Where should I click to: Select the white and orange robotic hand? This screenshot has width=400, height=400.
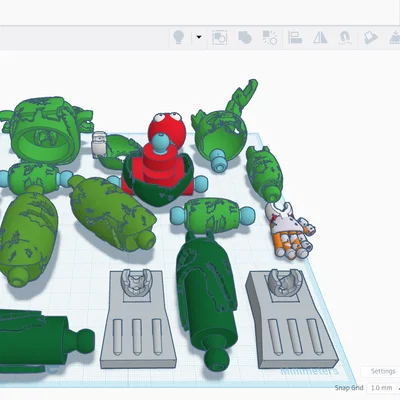click(x=290, y=230)
